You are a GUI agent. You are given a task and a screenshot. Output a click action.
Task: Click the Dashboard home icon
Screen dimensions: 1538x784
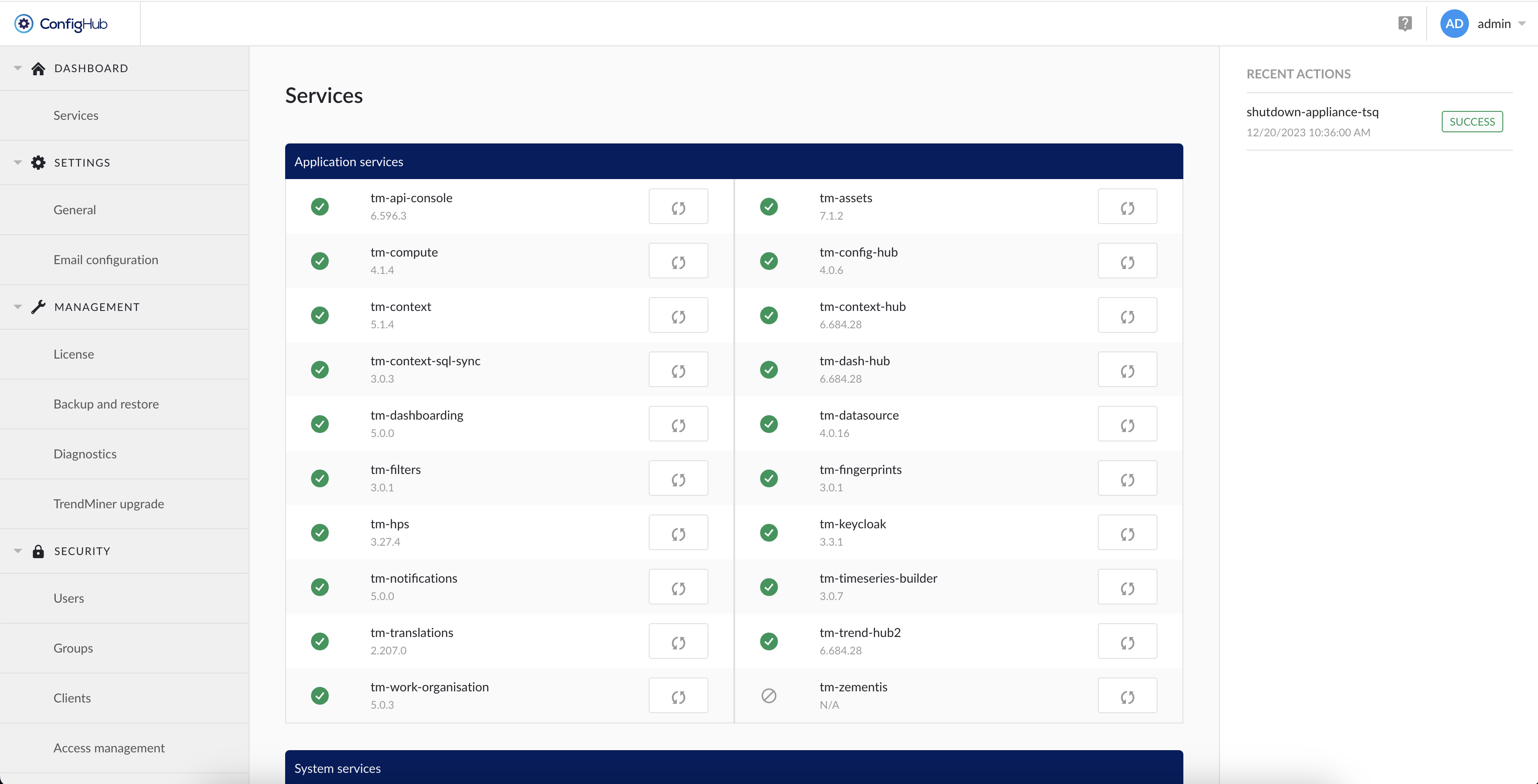(x=38, y=69)
